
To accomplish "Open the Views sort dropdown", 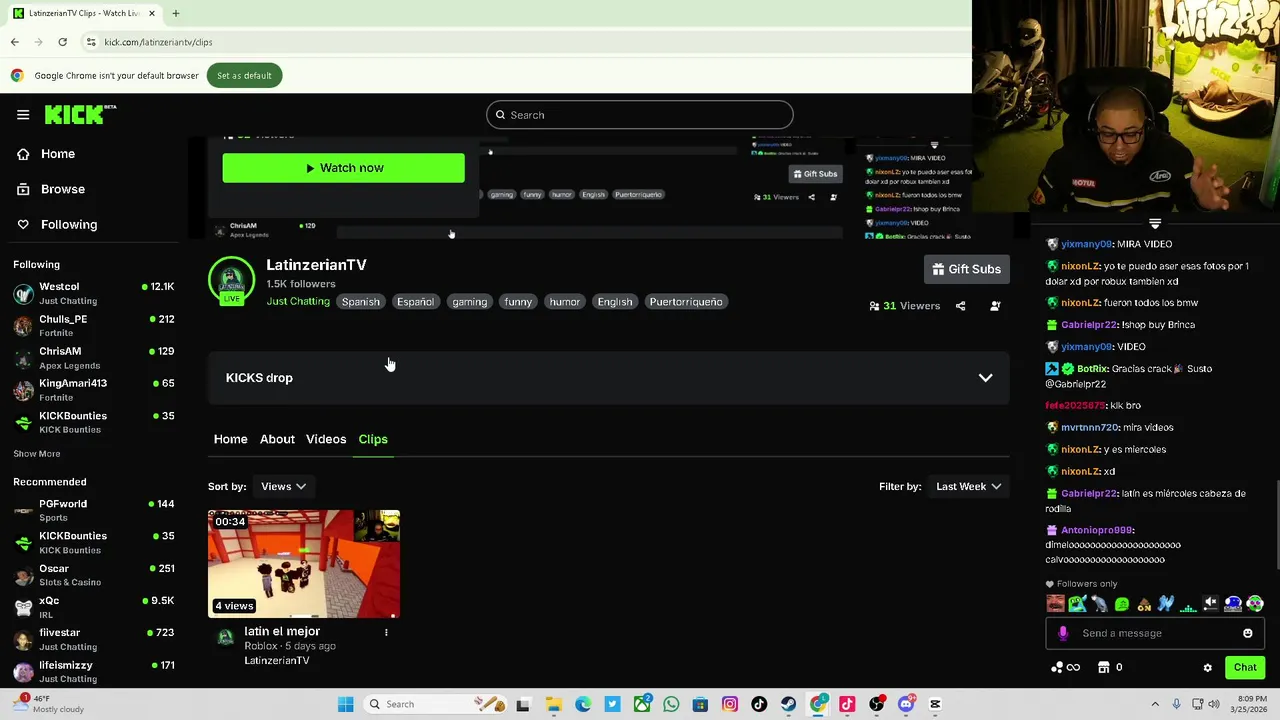I will tap(283, 486).
